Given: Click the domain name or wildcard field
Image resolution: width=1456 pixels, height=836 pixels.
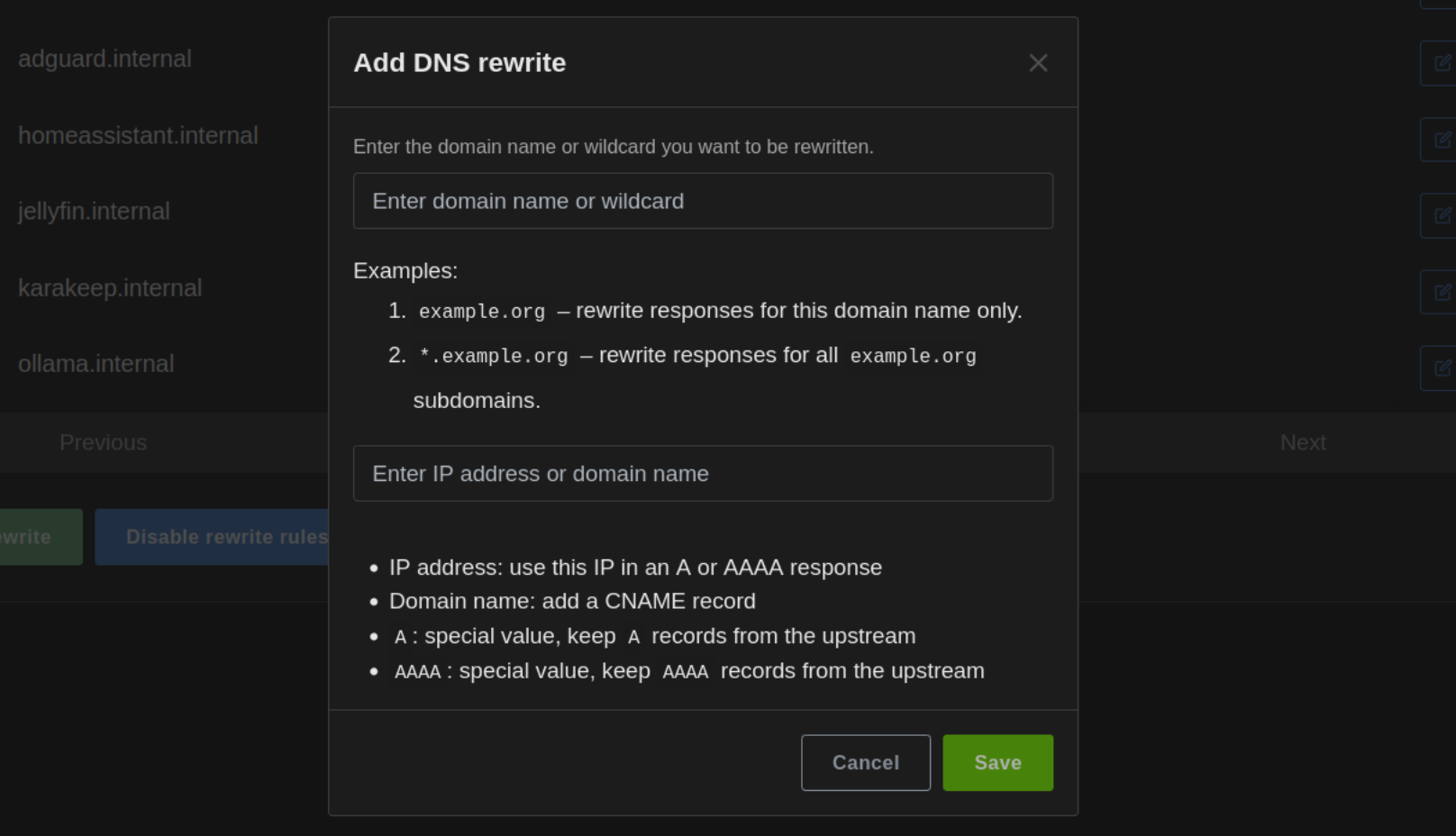Looking at the screenshot, I should coord(703,201).
